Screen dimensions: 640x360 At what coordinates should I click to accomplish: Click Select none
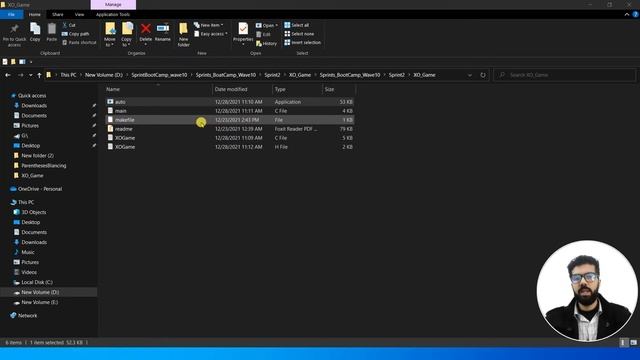click(x=299, y=34)
